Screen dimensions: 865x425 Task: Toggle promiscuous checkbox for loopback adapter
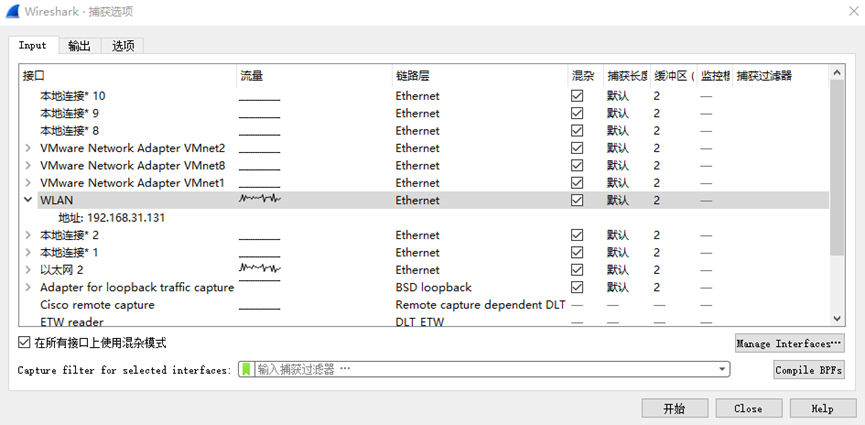[x=577, y=287]
